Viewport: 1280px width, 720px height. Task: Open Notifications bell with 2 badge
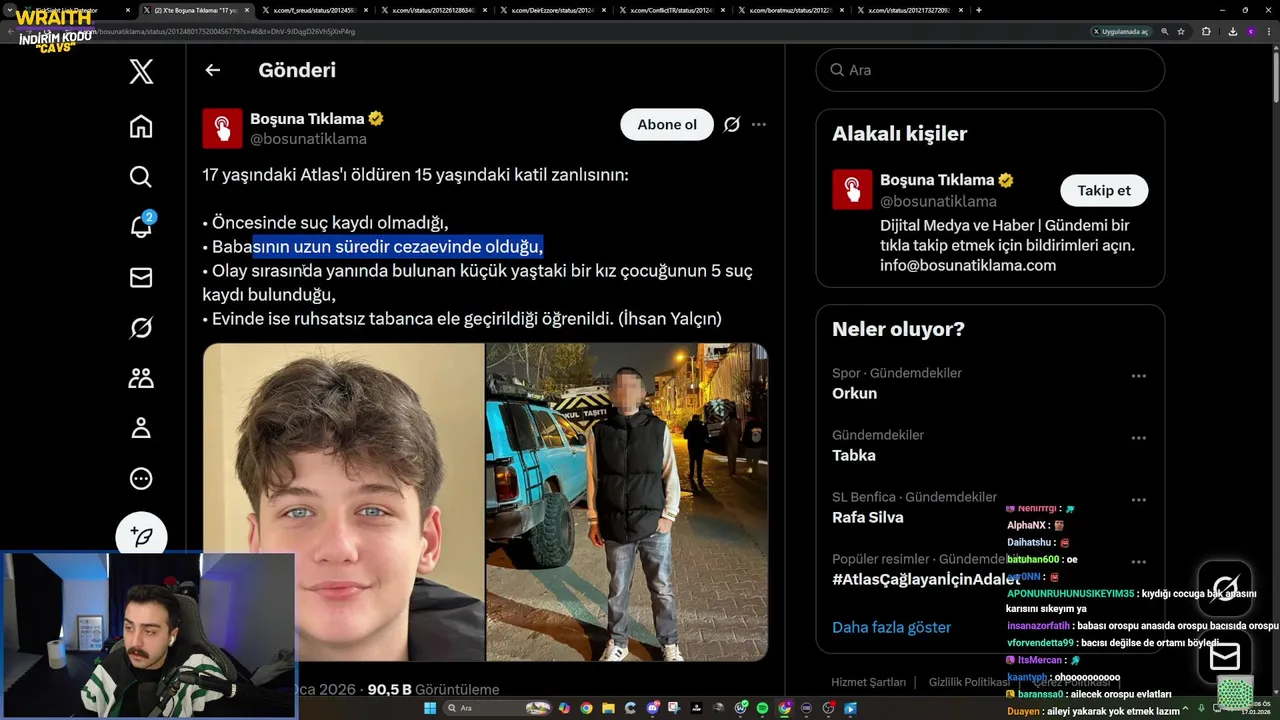(141, 226)
